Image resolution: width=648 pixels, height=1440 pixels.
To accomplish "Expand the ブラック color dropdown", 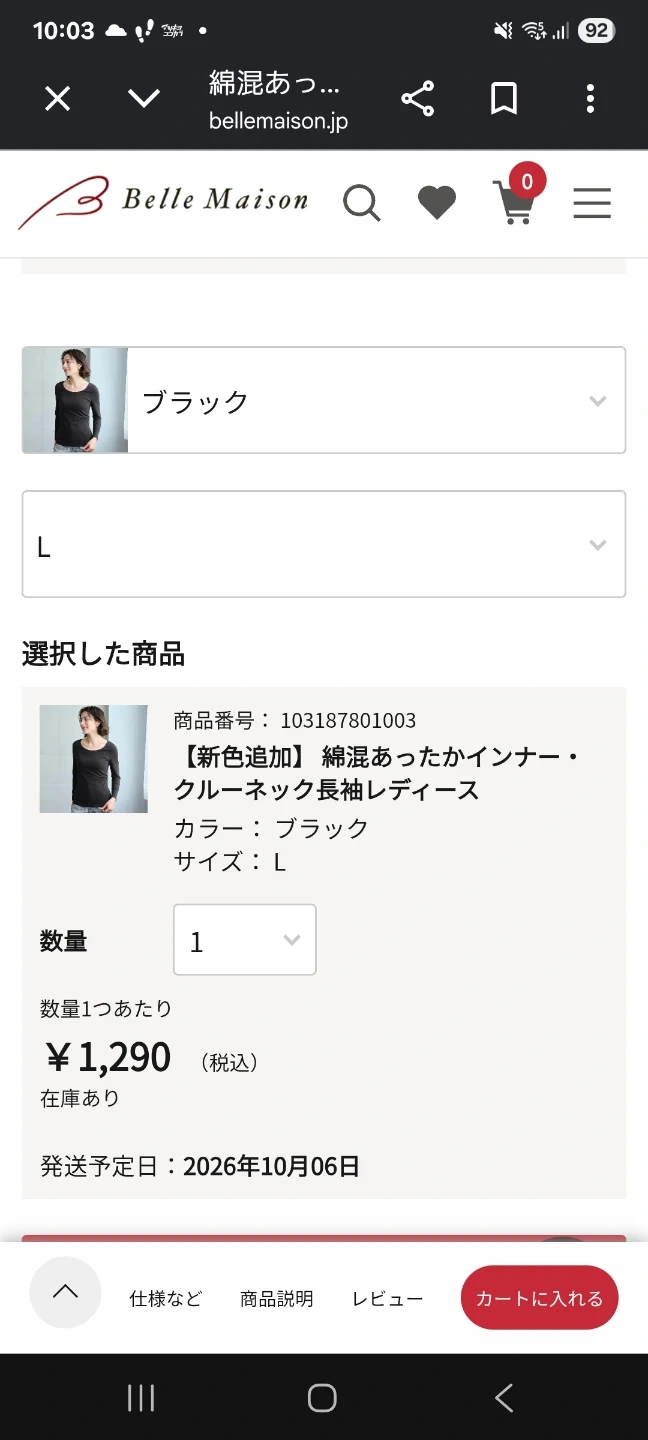I will (324, 400).
